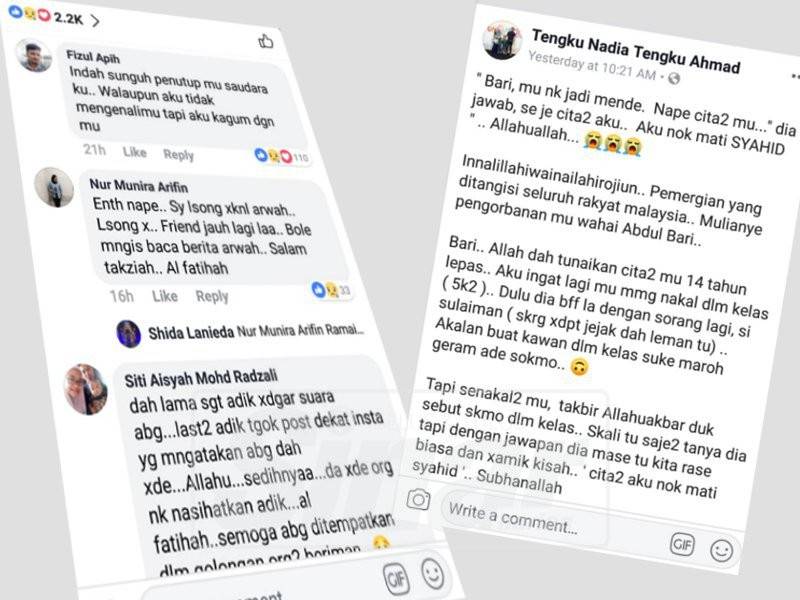The image size is (800, 600).
Task: Tap the thumbs-up icon above comments
Action: tap(266, 41)
